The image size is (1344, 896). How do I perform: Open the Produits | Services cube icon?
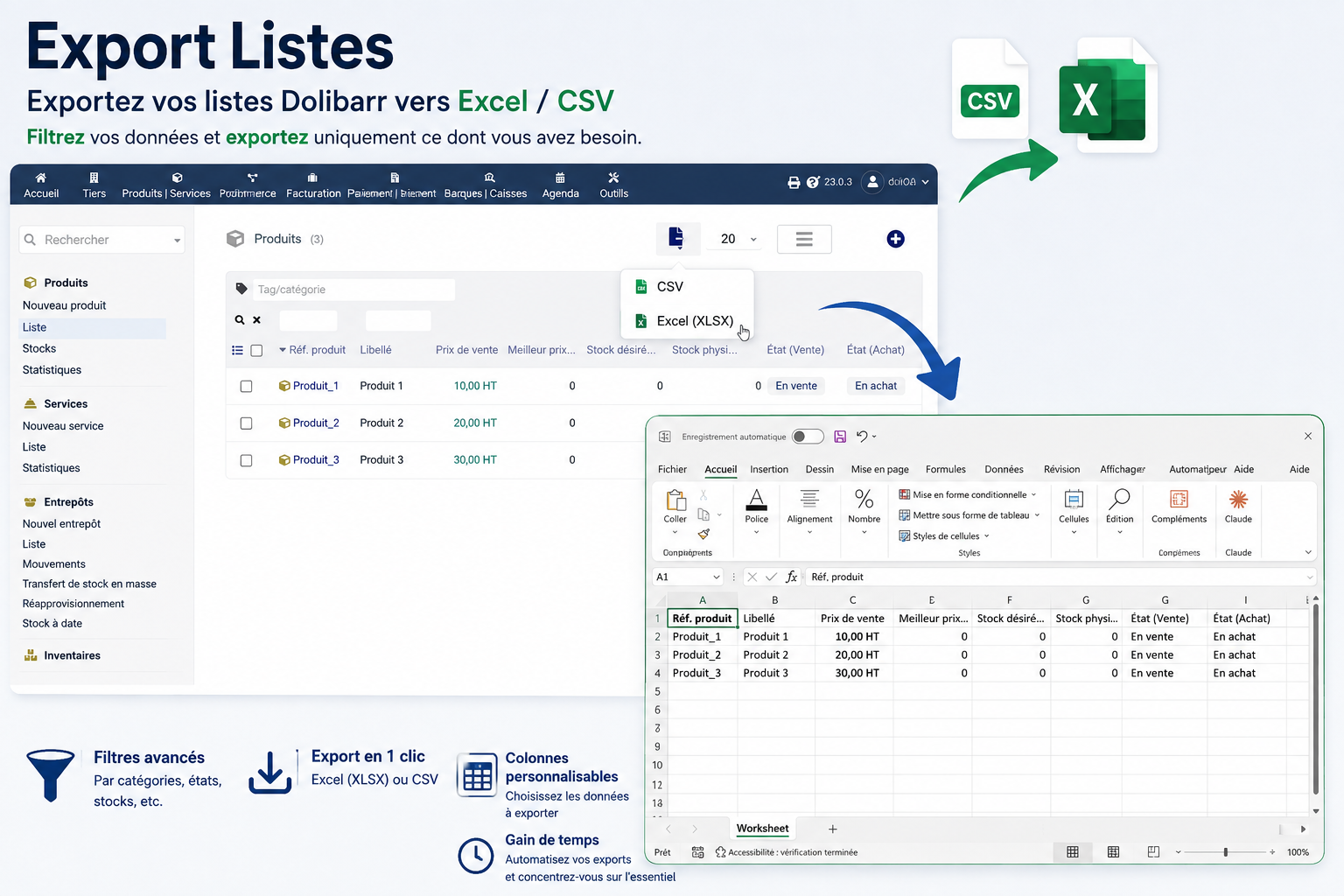[x=178, y=178]
